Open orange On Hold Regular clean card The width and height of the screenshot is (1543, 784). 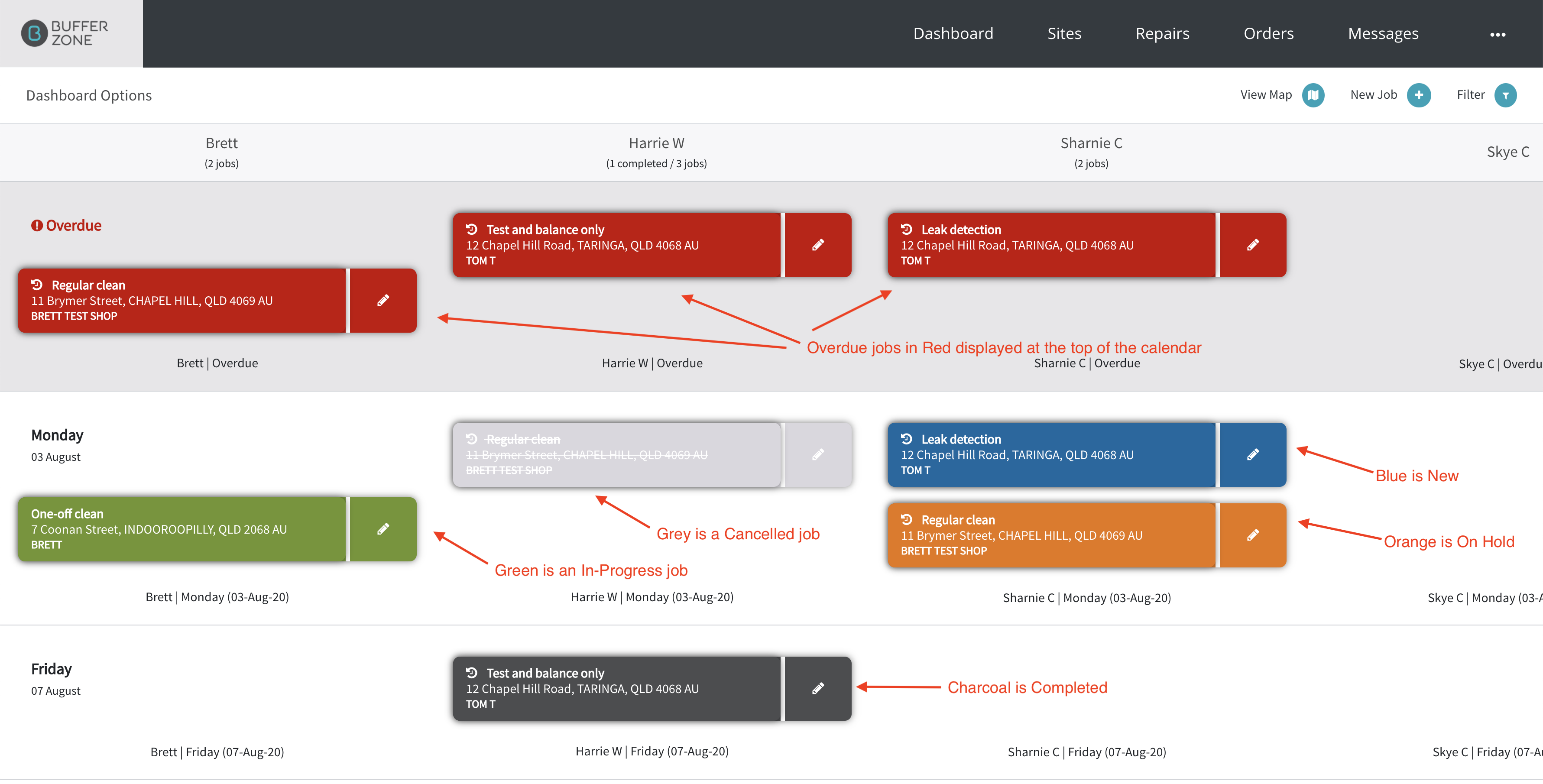pyautogui.click(x=1051, y=535)
